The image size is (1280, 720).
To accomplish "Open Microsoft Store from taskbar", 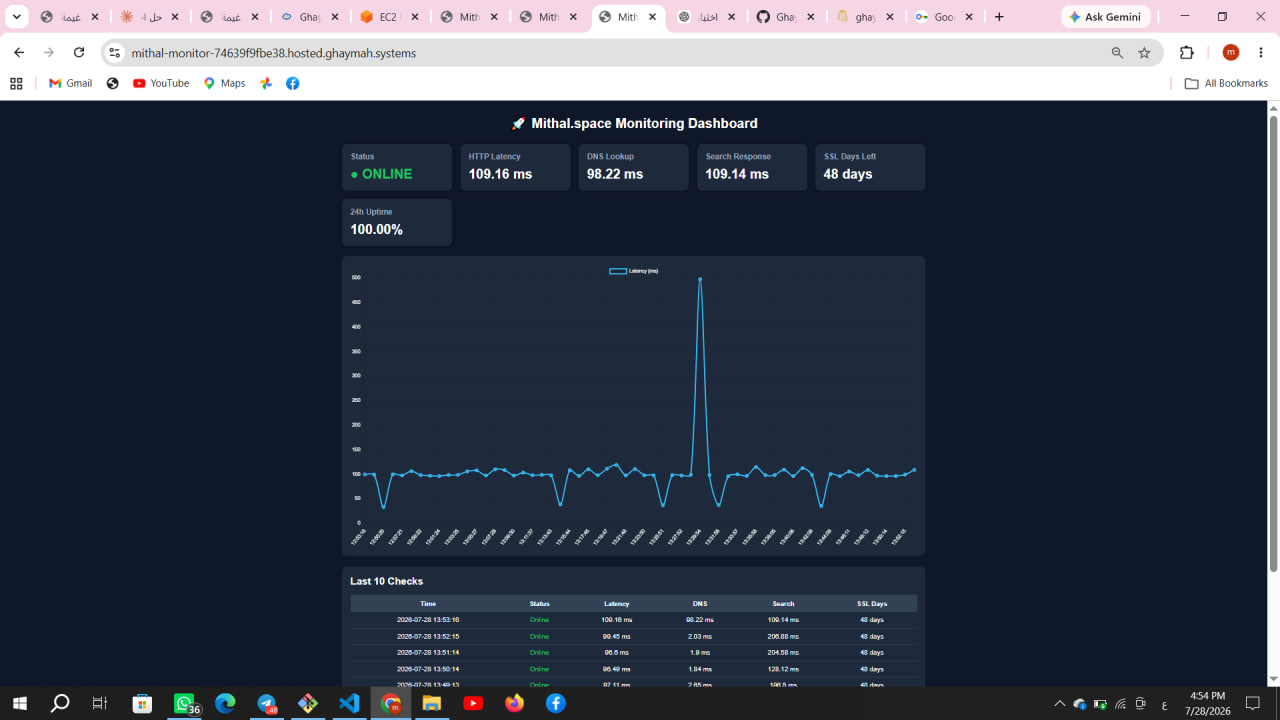I will [142, 703].
